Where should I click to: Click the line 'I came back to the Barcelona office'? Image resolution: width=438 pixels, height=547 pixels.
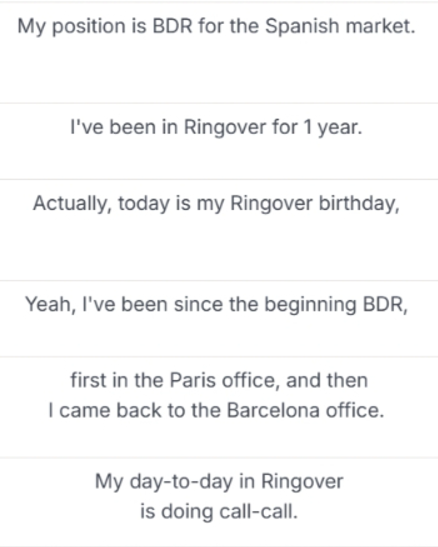click(216, 410)
